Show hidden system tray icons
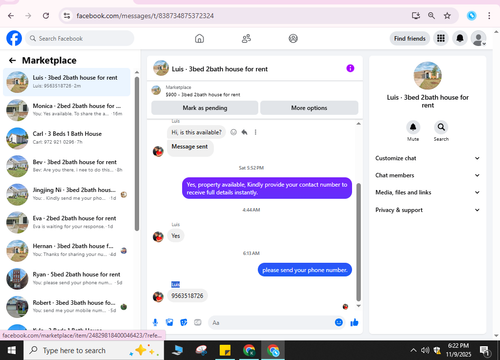 (x=413, y=350)
